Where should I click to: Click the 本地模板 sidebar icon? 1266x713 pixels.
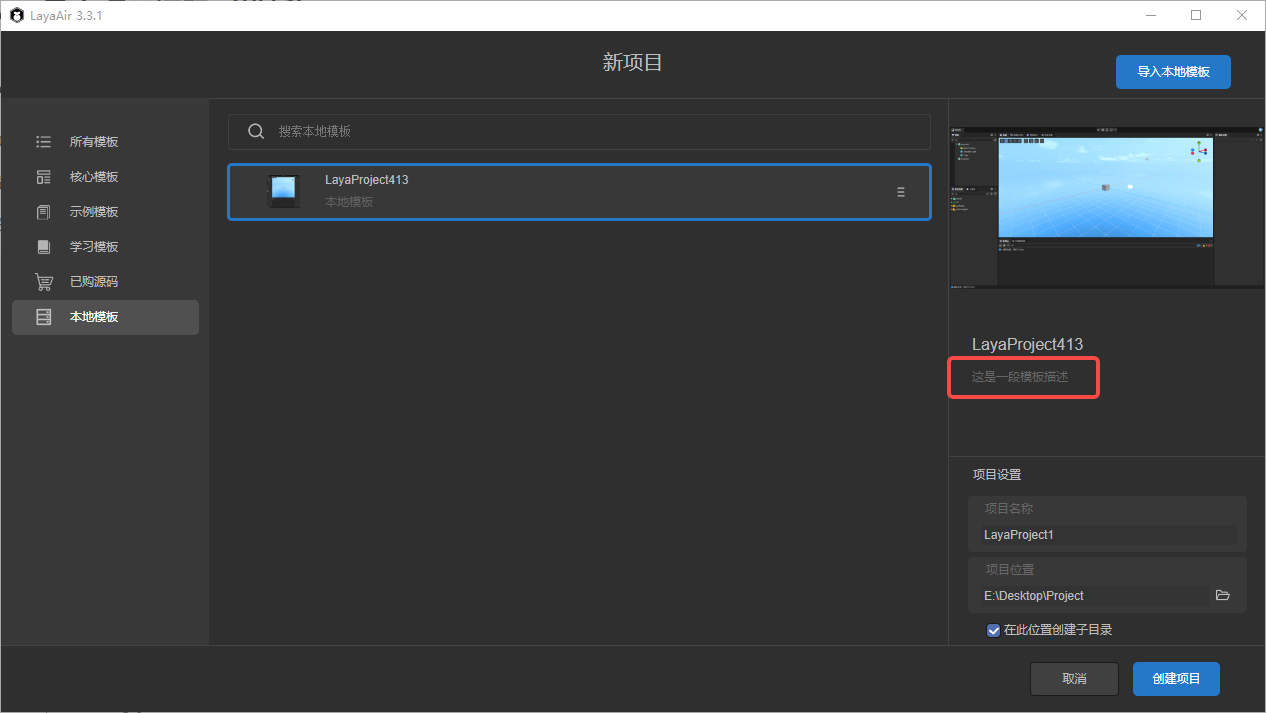43,317
